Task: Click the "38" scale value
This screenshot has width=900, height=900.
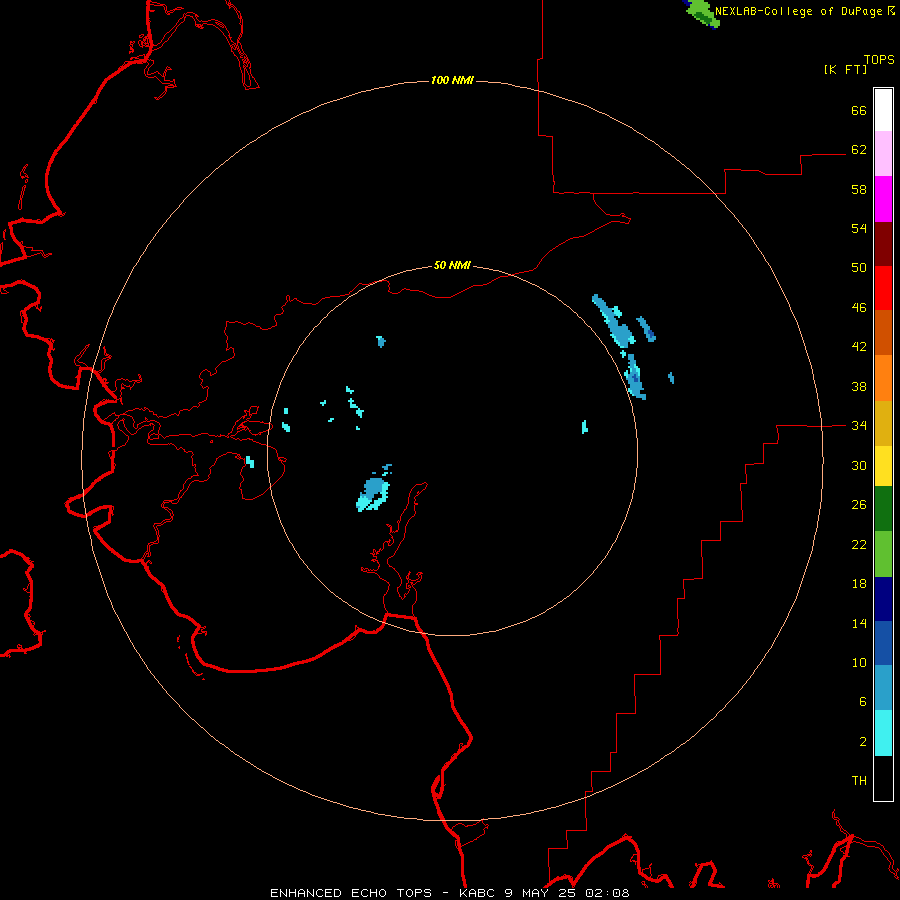Action: coord(859,386)
